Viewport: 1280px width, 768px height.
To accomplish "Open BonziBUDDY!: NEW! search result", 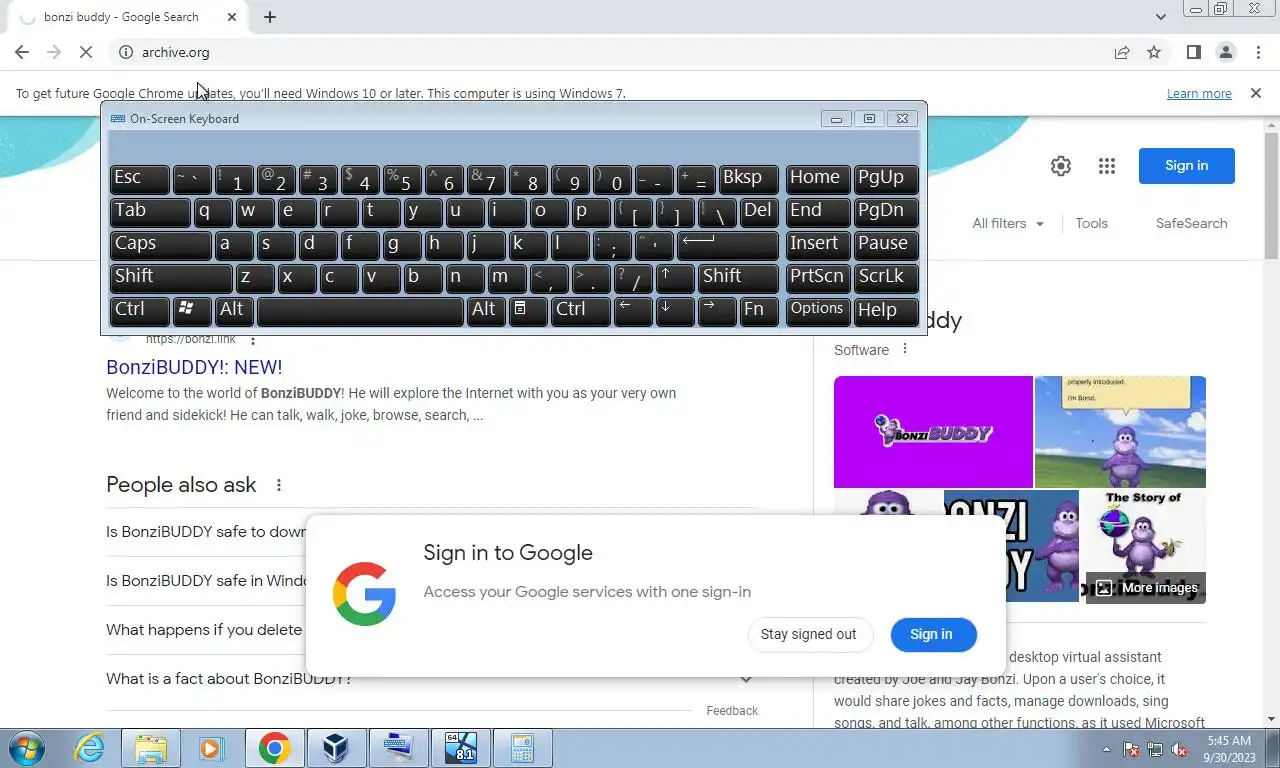I will [194, 367].
